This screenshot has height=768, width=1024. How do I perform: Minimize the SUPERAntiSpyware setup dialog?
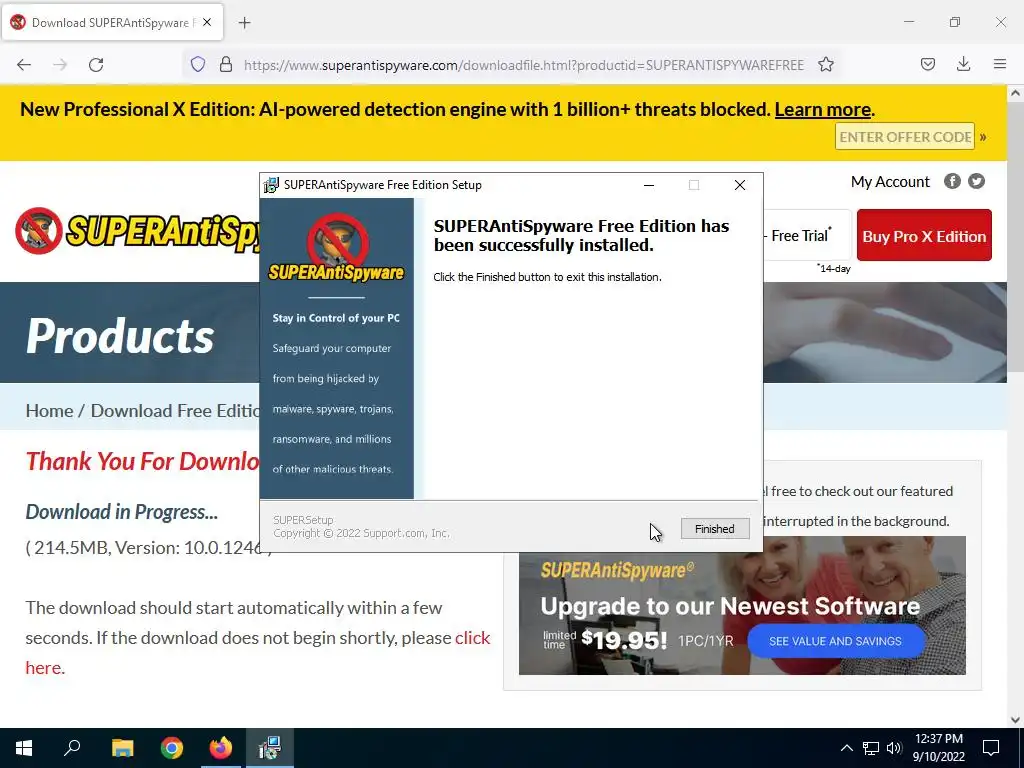(648, 185)
